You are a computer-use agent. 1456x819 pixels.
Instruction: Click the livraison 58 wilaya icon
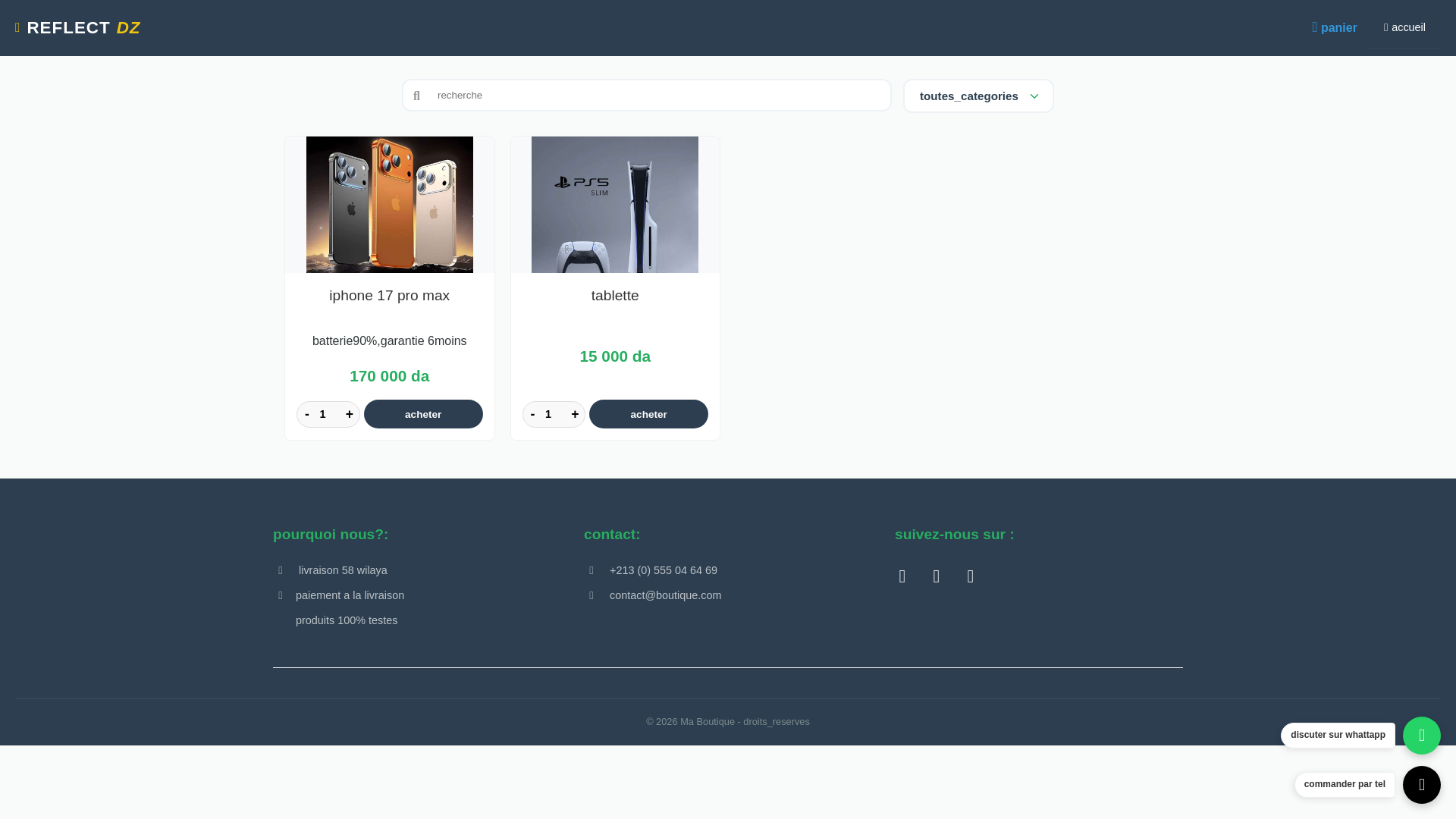[281, 570]
